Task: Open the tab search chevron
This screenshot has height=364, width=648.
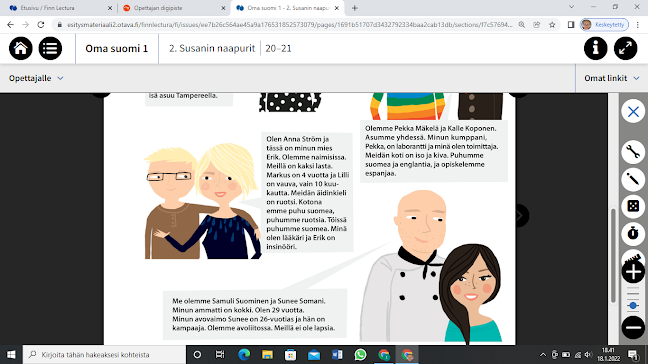Action: [x=572, y=7]
